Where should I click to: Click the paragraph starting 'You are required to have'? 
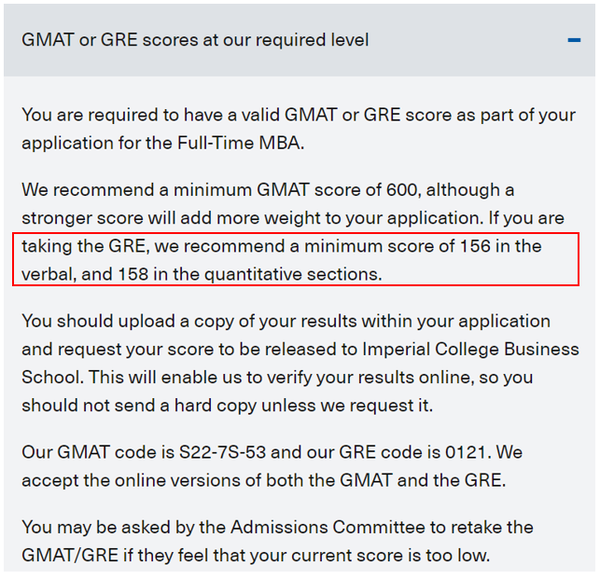click(298, 129)
